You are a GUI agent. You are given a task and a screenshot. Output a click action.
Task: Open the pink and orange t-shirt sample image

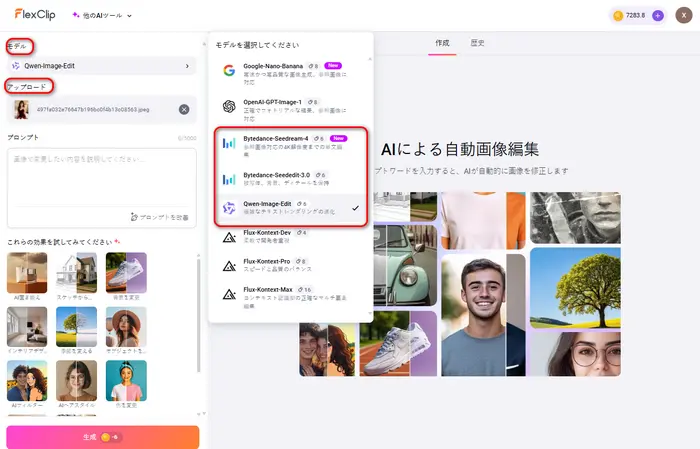(483, 221)
